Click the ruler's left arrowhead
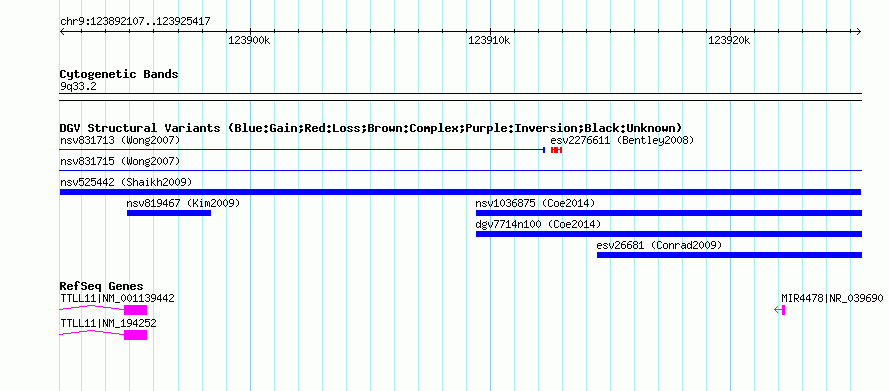 [x=62, y=31]
